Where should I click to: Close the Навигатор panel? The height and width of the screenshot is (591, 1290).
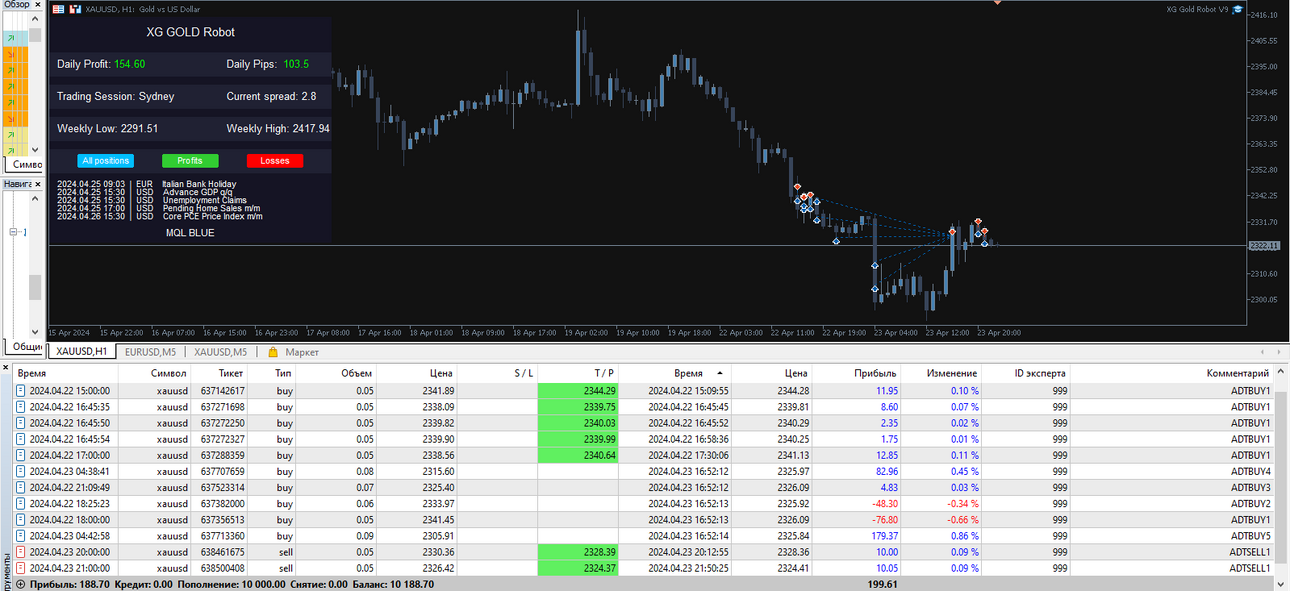click(38, 183)
